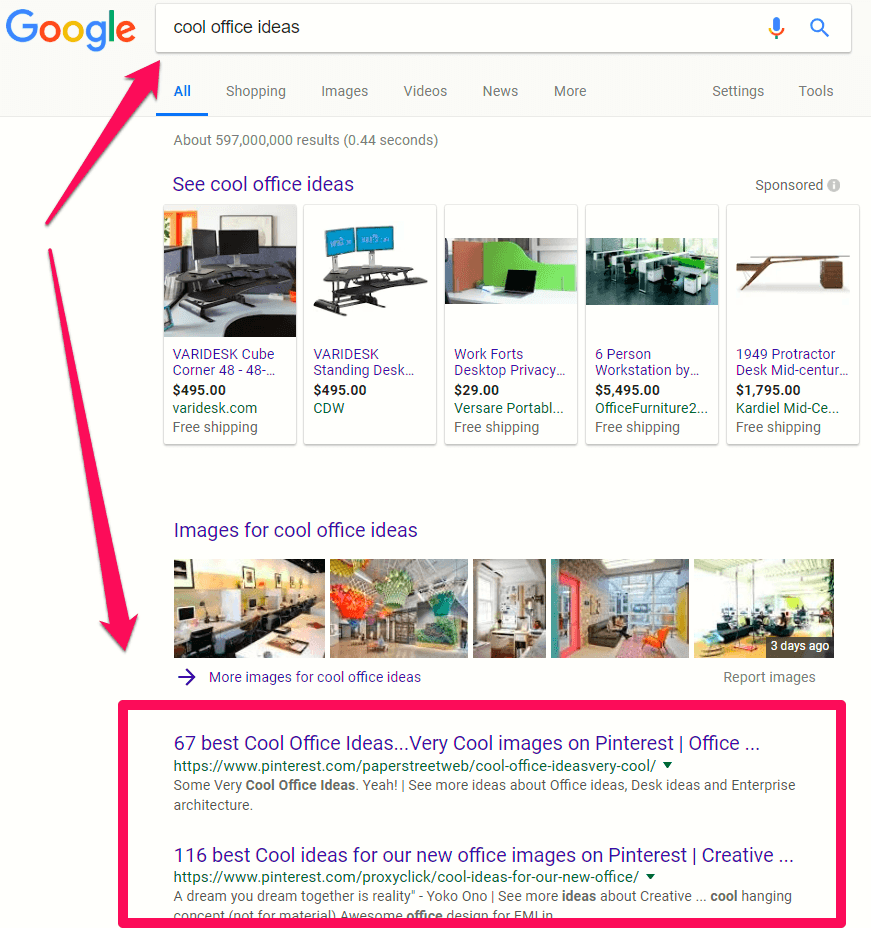The image size is (871, 928).
Task: Open search Tools
Action: pyautogui.click(x=815, y=91)
